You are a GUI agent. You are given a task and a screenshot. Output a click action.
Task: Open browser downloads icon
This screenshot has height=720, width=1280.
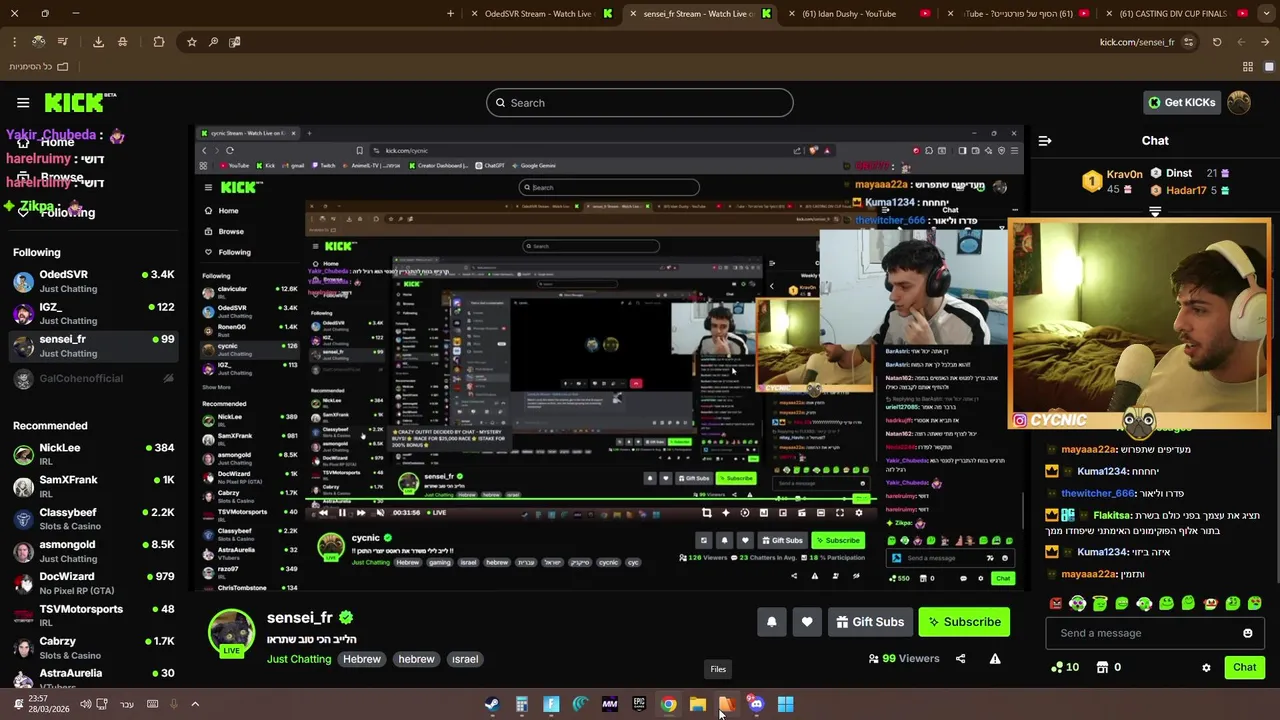click(x=98, y=42)
